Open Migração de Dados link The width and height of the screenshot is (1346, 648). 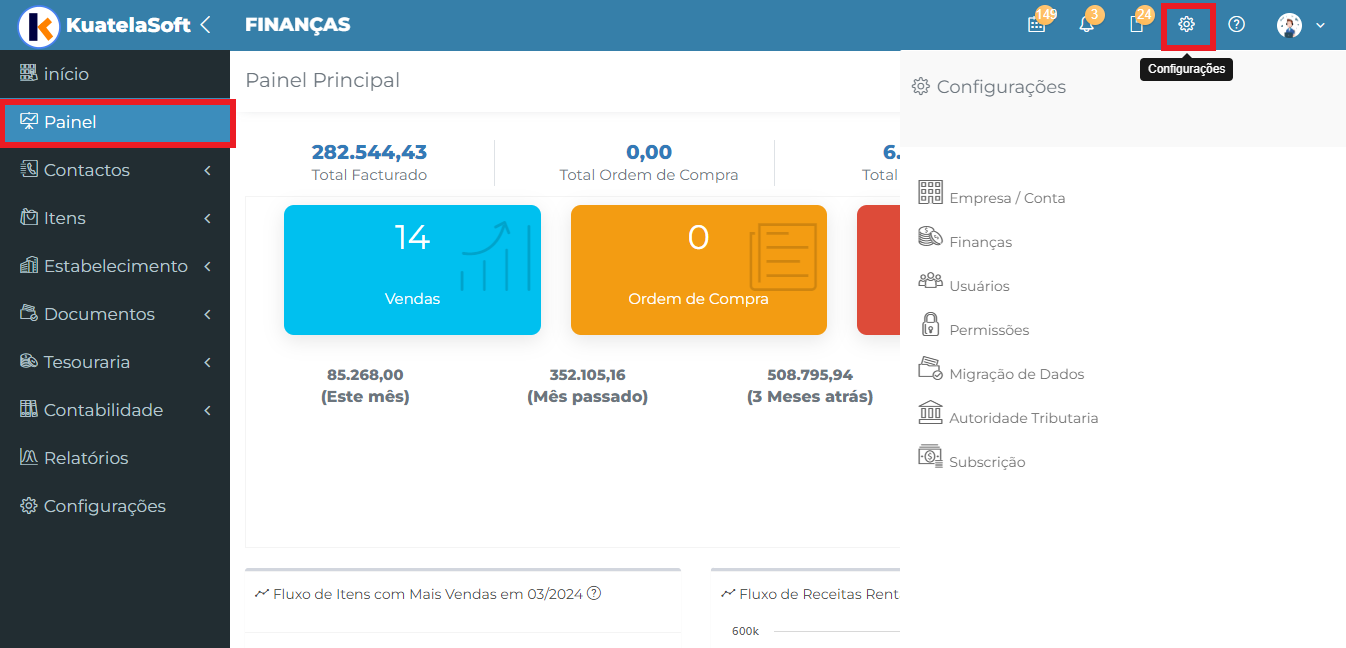pos(1016,374)
